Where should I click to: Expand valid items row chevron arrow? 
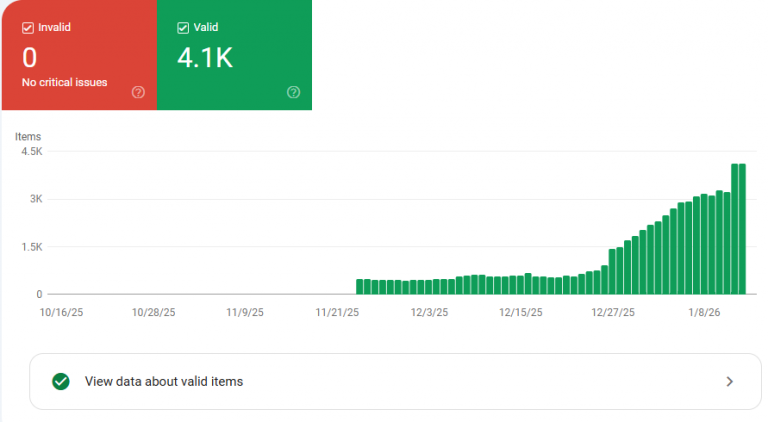coord(729,381)
